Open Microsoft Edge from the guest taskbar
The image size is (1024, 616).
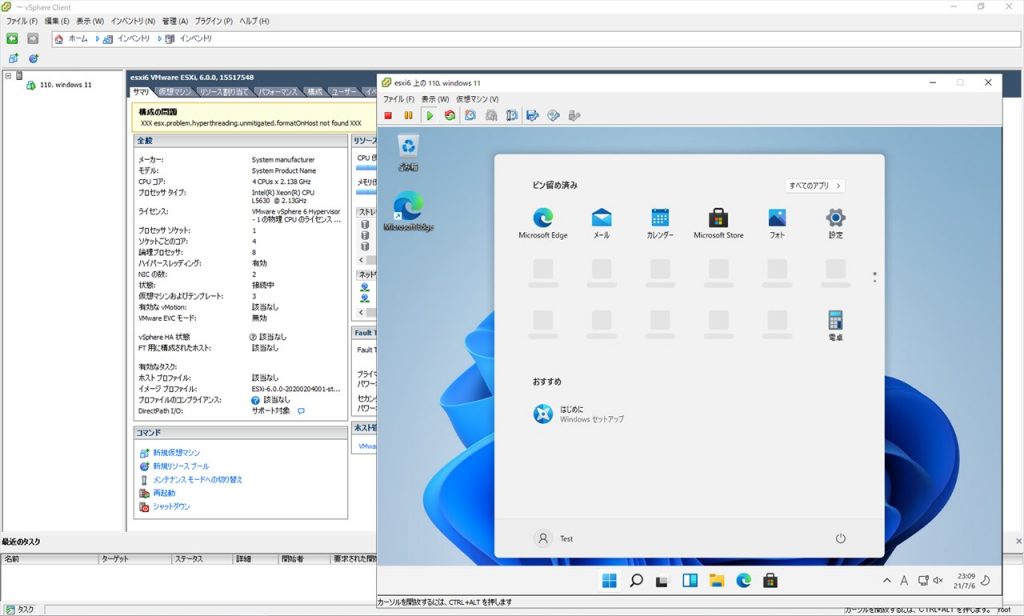743,581
